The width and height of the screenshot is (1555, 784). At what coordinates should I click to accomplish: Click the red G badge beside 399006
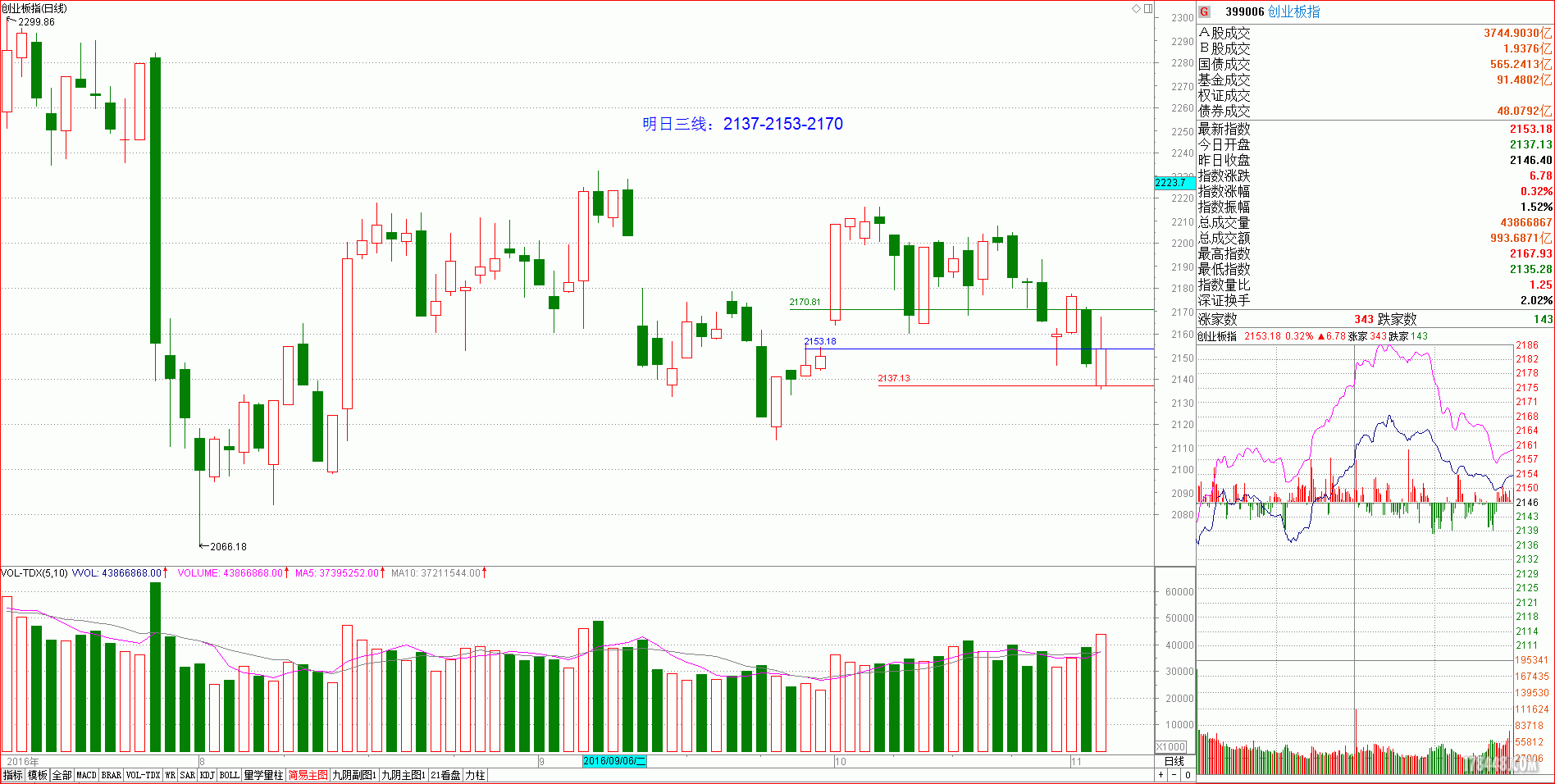pos(1204,11)
